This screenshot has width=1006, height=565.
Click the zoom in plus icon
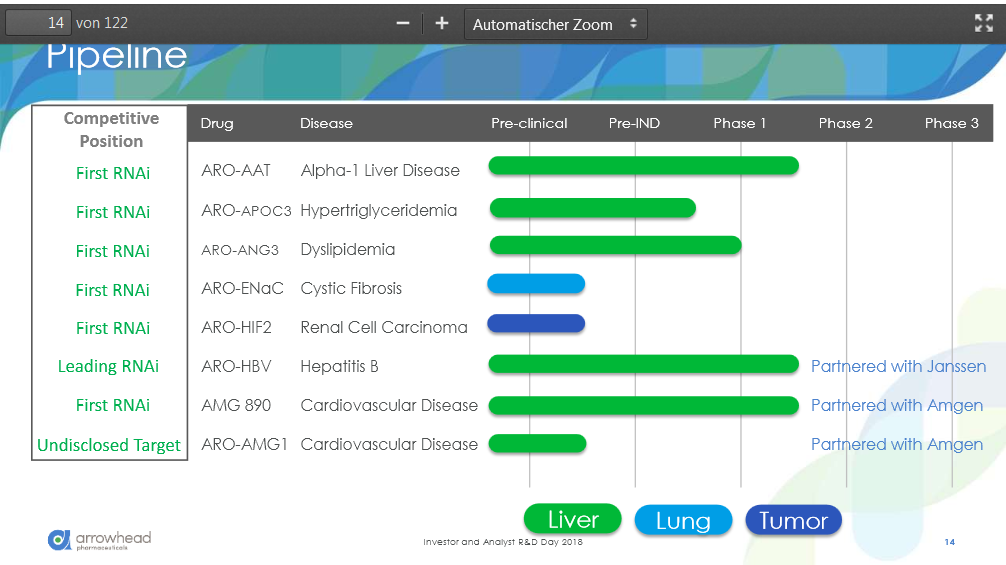click(441, 24)
